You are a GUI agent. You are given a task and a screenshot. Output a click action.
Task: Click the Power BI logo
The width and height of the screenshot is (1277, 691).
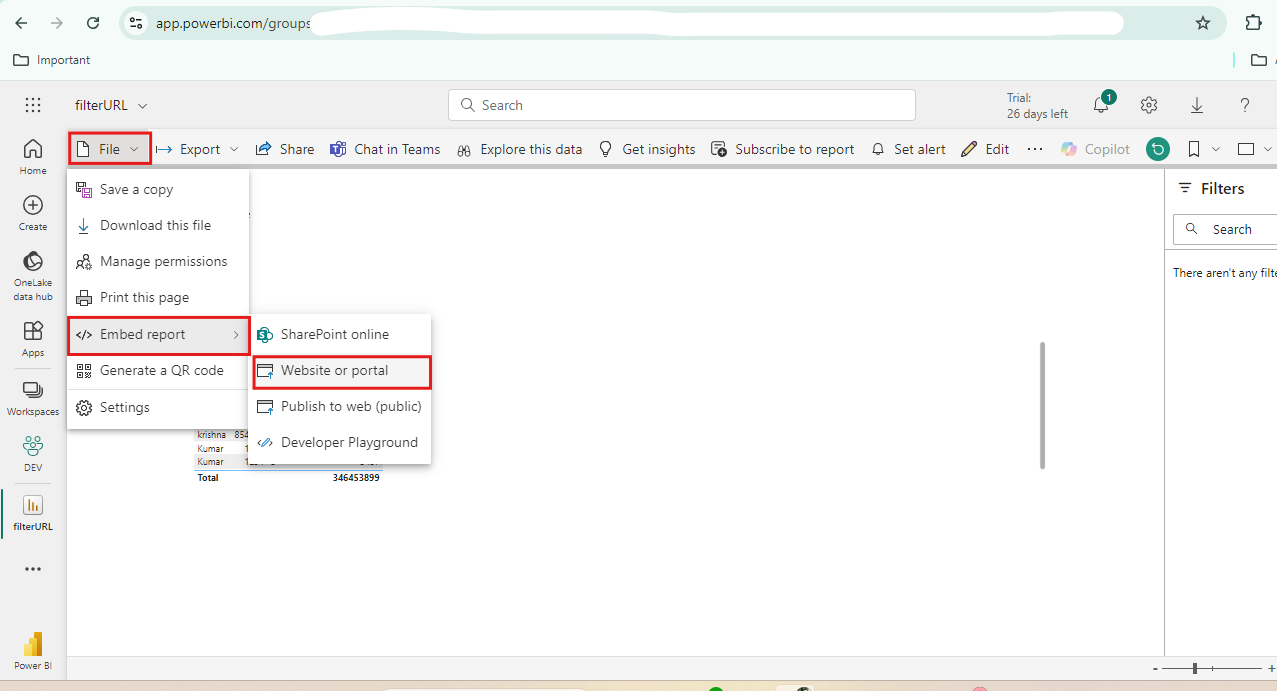[x=33, y=651]
